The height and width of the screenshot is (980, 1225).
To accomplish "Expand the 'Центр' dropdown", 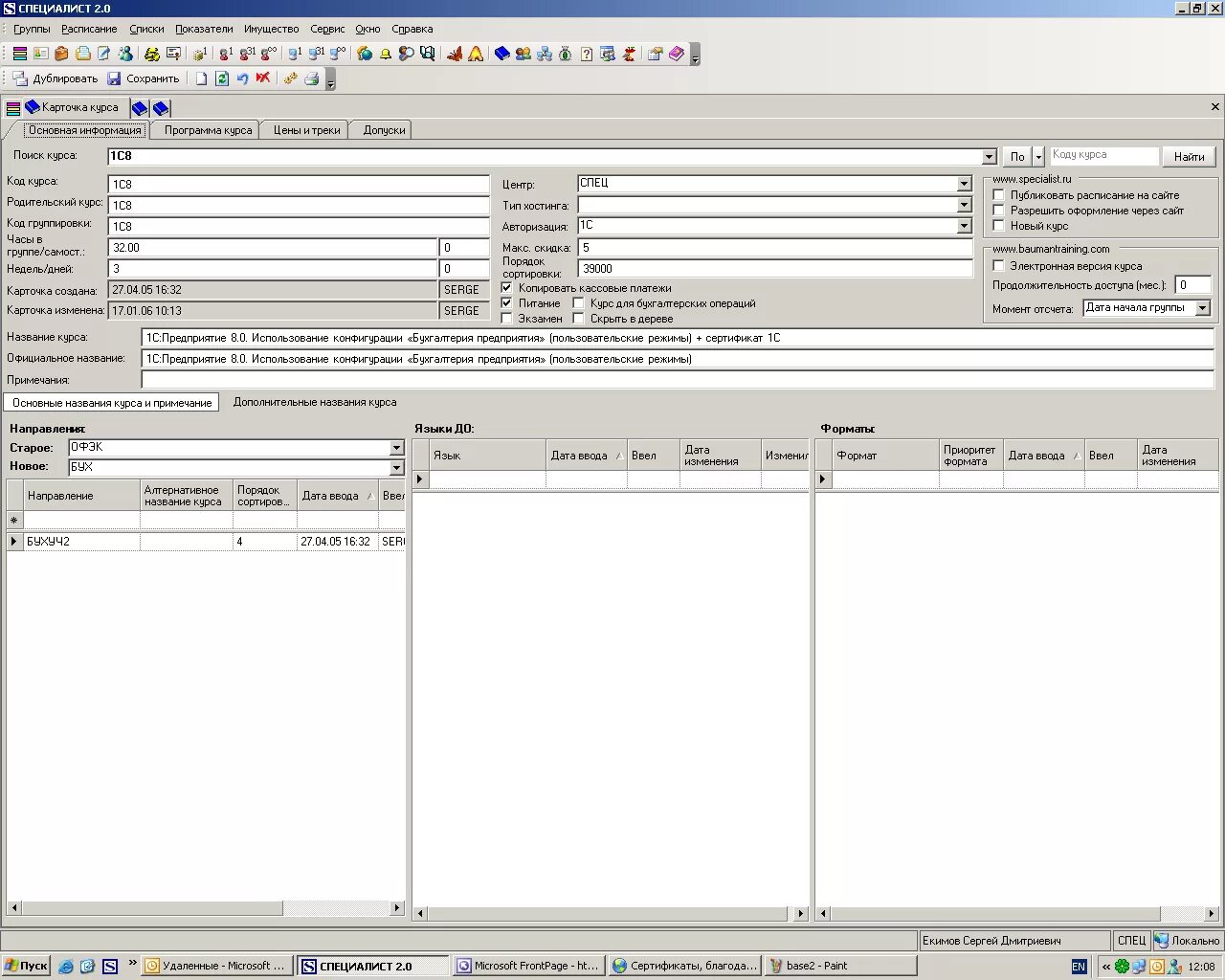I will (964, 183).
